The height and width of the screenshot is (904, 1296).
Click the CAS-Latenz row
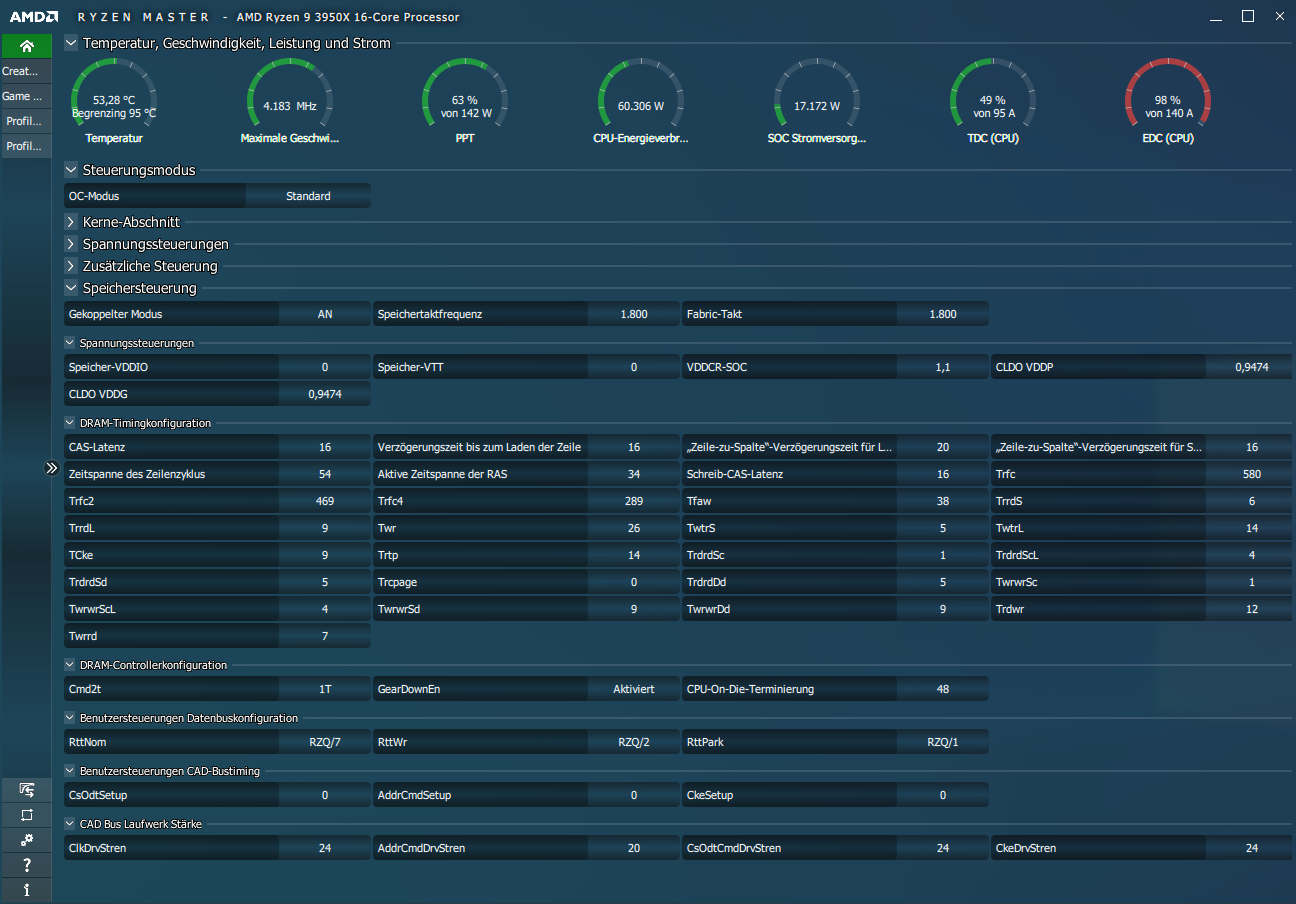pyautogui.click(x=217, y=447)
